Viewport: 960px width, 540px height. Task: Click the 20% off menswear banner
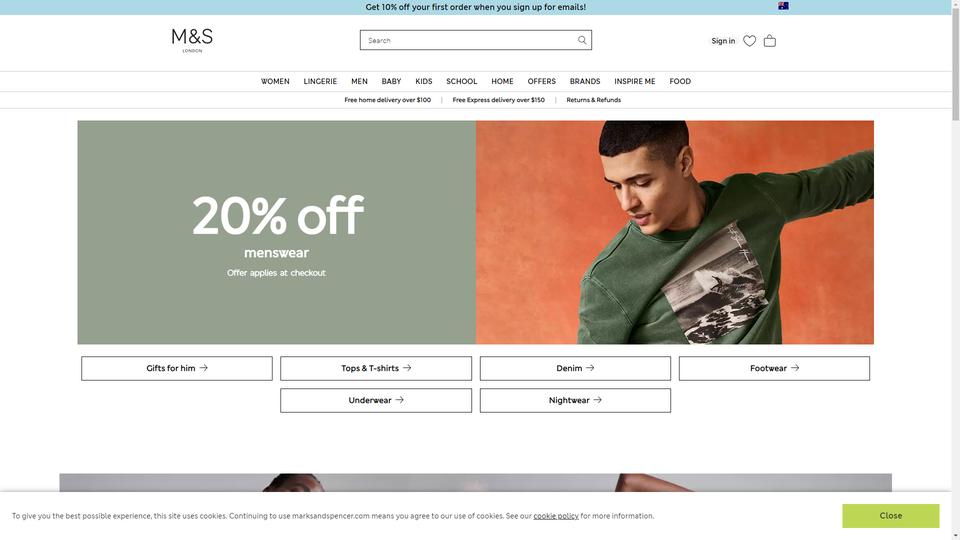pos(475,232)
